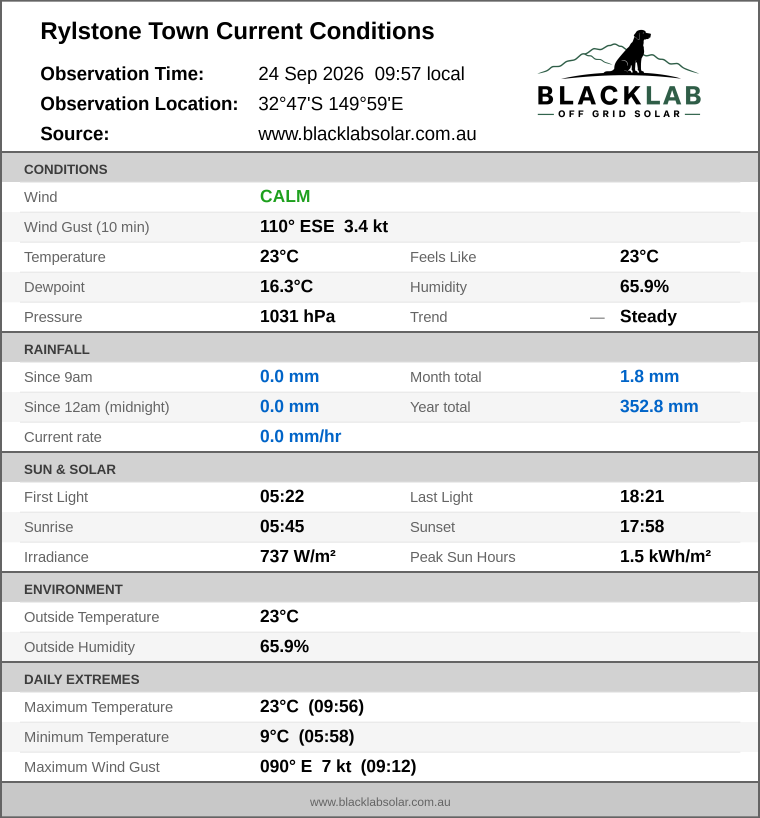
Task: Open the www.blacklabsolar.com.au source link in header
Action: pyautogui.click(x=367, y=134)
